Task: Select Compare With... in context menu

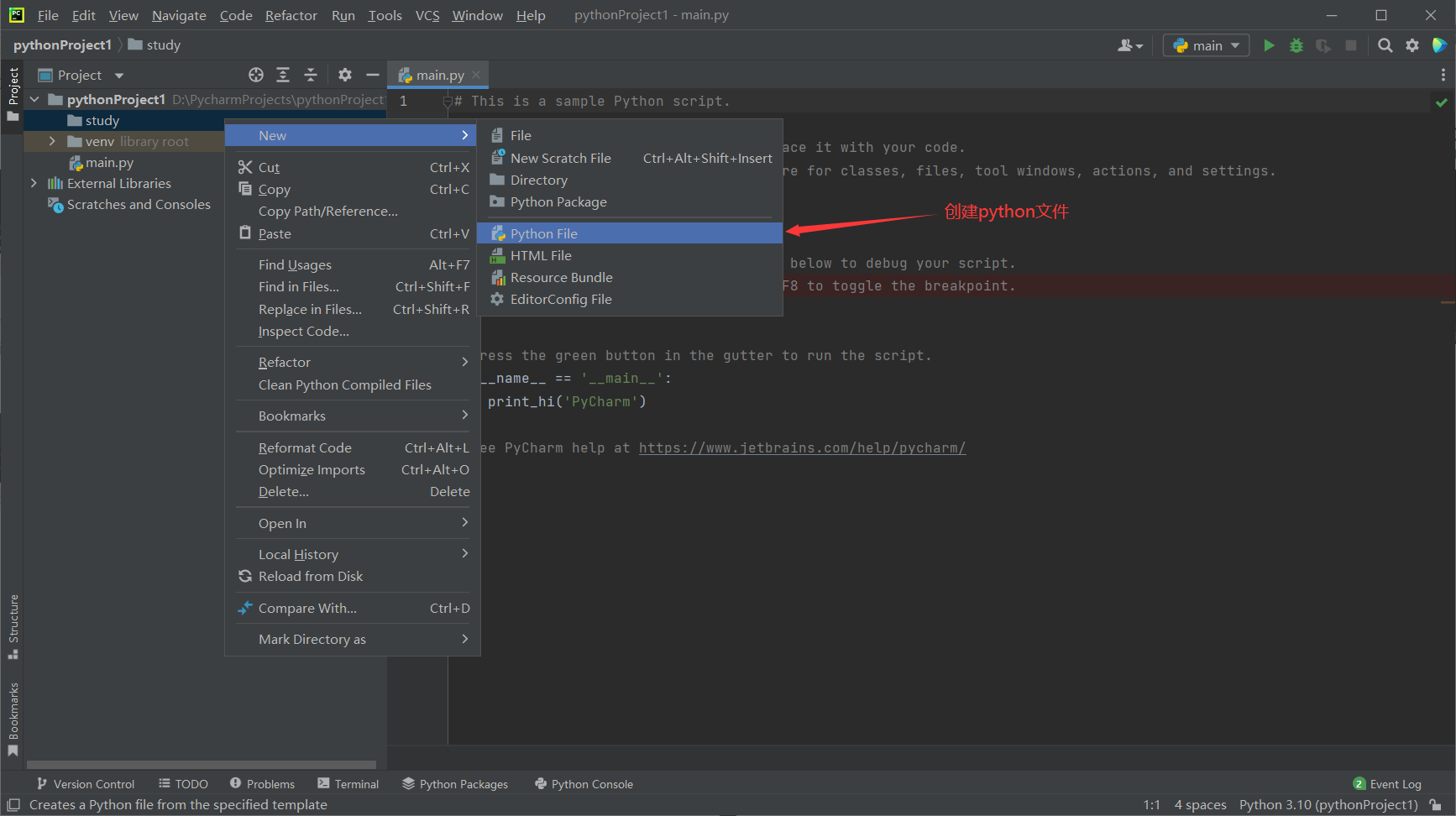Action: (353, 608)
